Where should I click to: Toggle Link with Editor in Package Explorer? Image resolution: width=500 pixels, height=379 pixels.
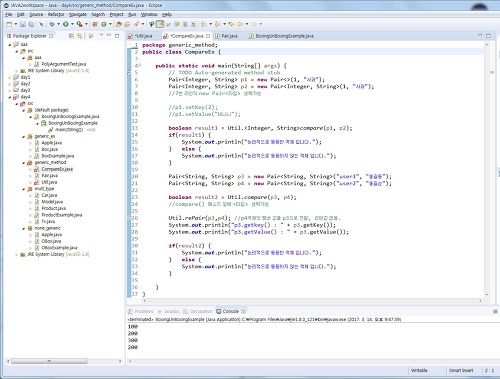[x=79, y=36]
